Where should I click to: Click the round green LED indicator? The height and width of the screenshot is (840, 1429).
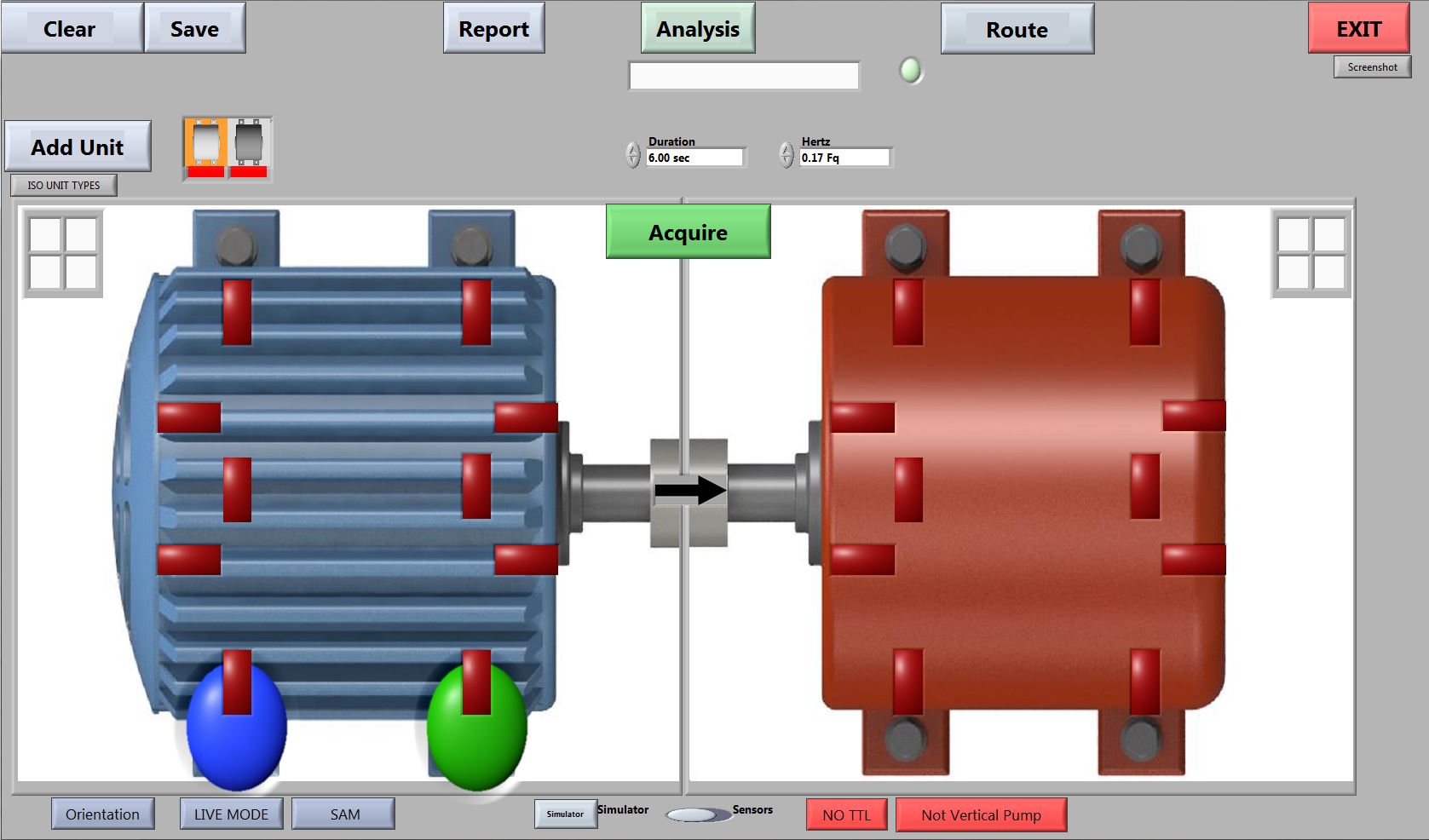pos(911,70)
